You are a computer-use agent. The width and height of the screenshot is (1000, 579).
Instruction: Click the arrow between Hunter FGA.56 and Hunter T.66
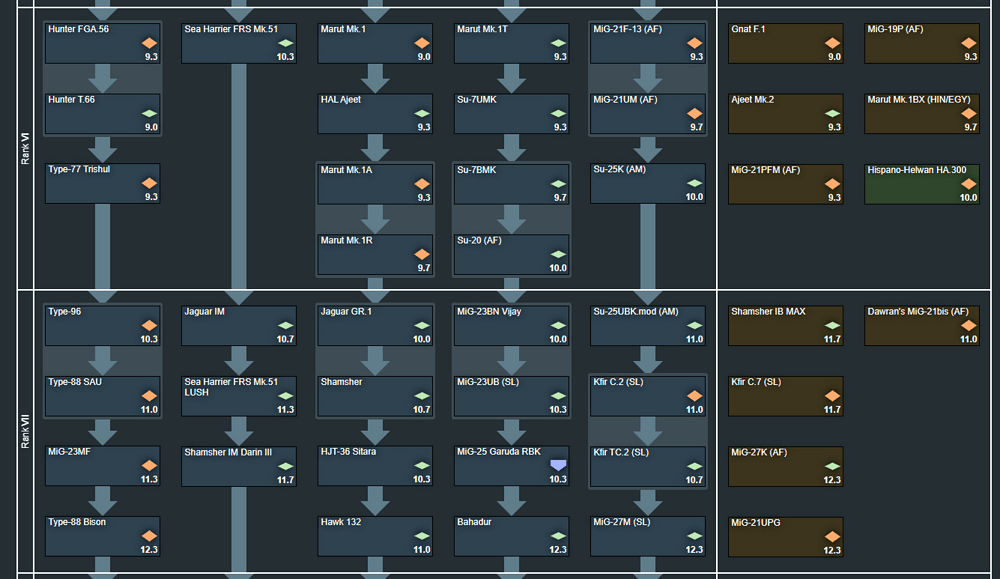click(x=102, y=78)
